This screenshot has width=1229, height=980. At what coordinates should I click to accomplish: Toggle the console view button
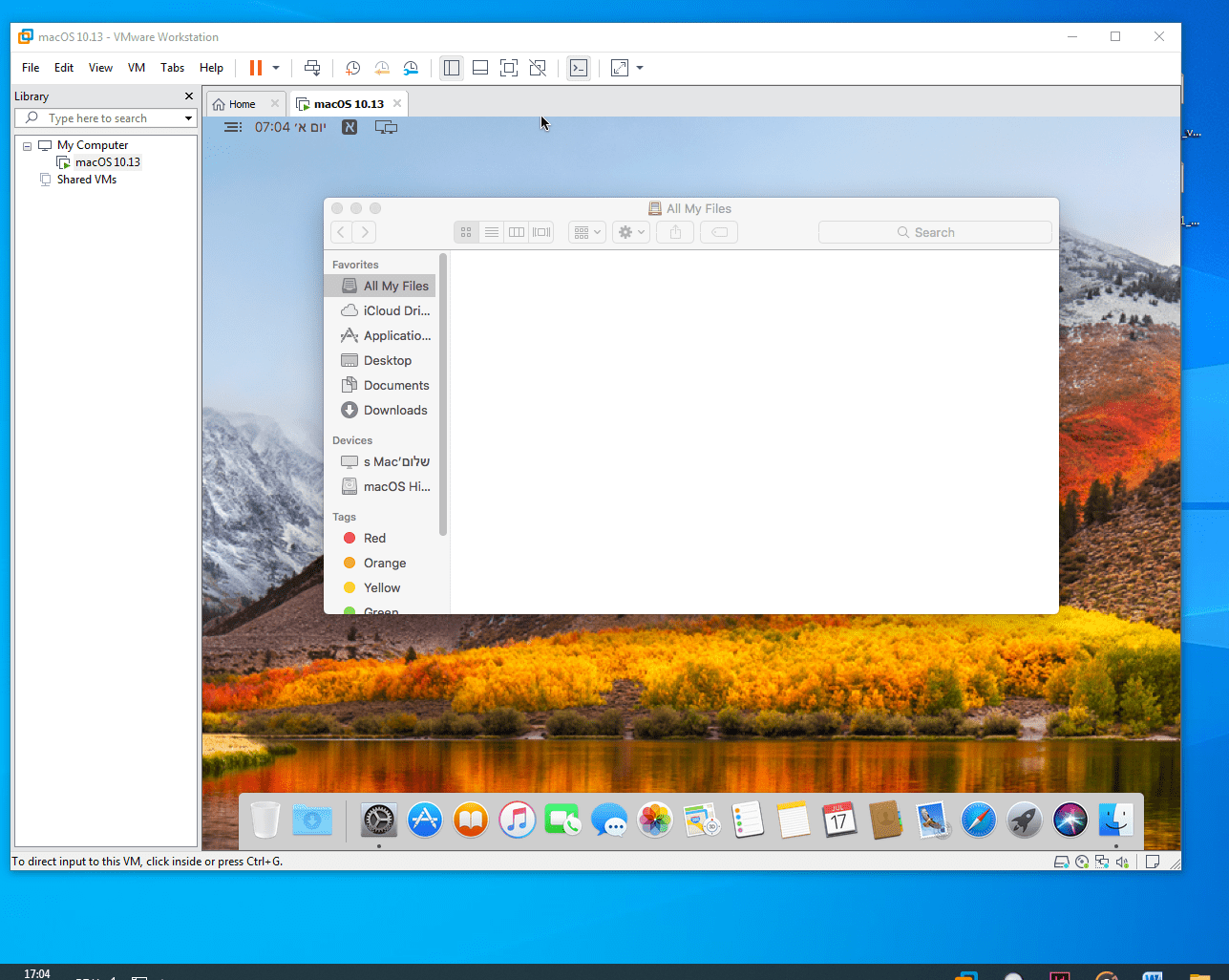pyautogui.click(x=579, y=68)
